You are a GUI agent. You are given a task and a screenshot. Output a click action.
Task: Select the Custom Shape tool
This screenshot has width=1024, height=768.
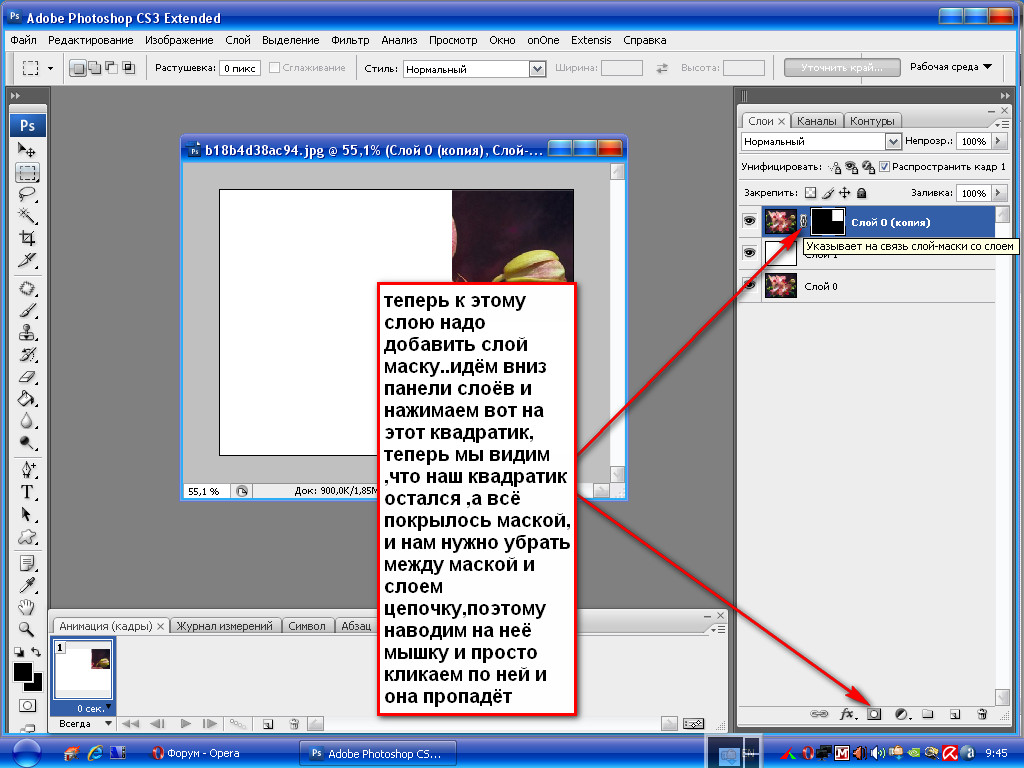(x=27, y=537)
